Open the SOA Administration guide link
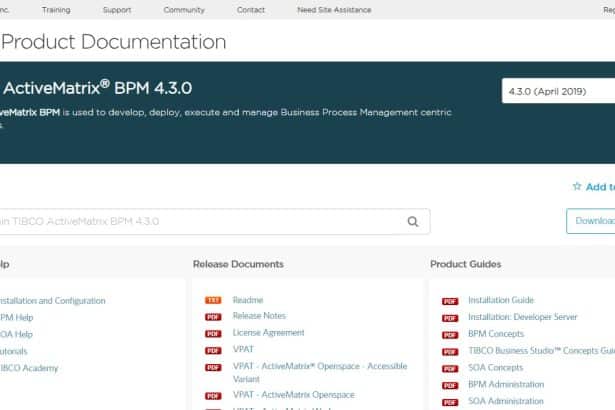Screen dimensions: 615x410 (x=506, y=401)
